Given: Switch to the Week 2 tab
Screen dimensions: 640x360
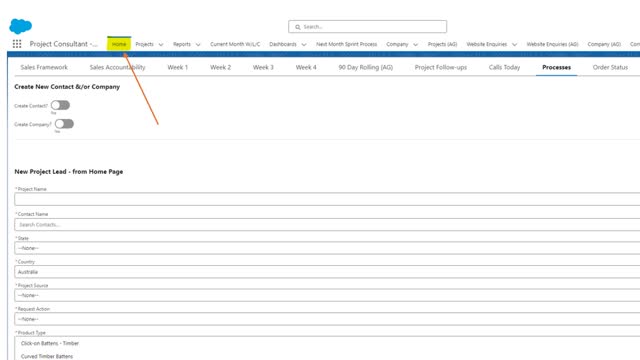Looking at the screenshot, I should pos(220,67).
